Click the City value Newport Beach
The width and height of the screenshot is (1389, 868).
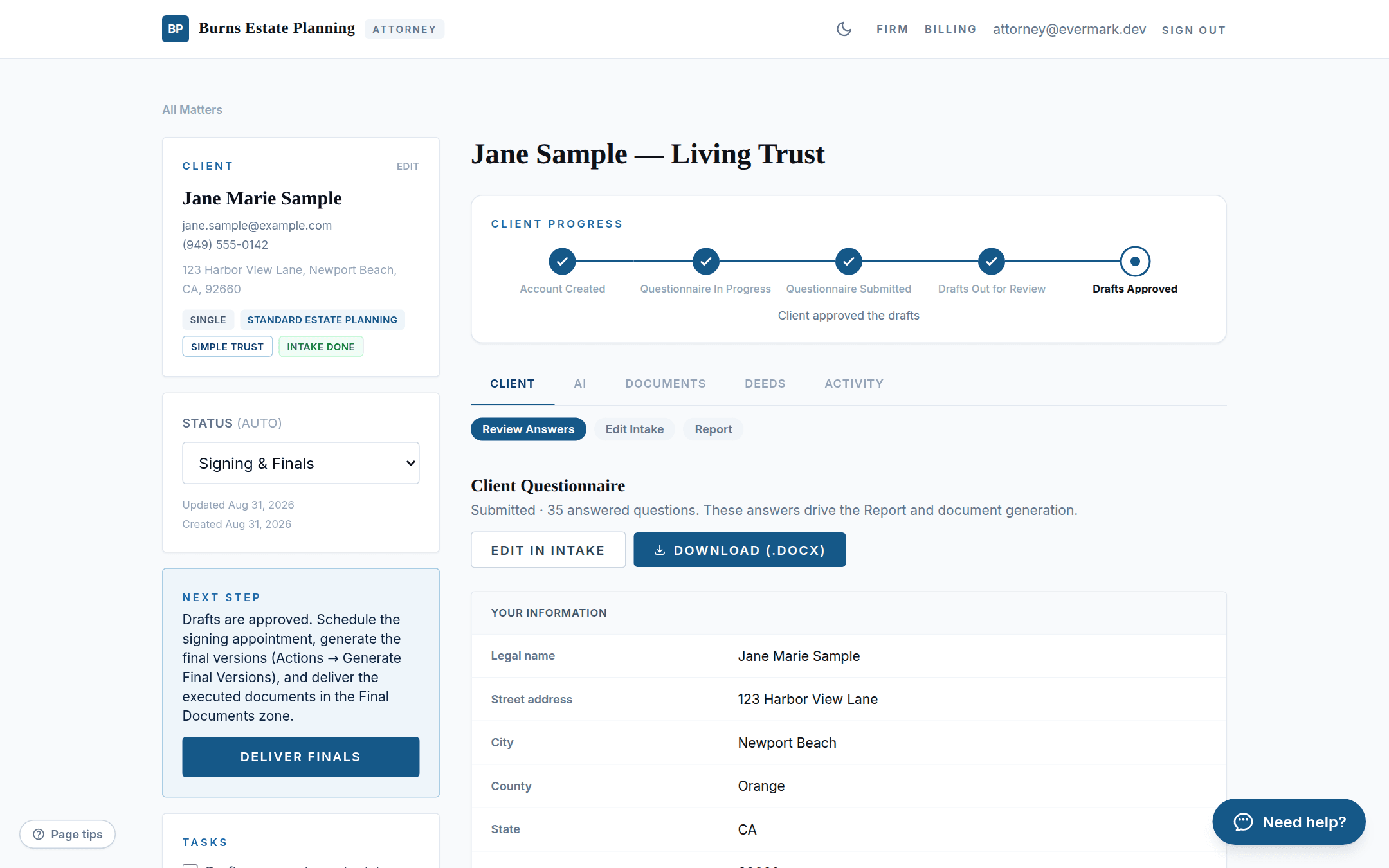click(787, 743)
